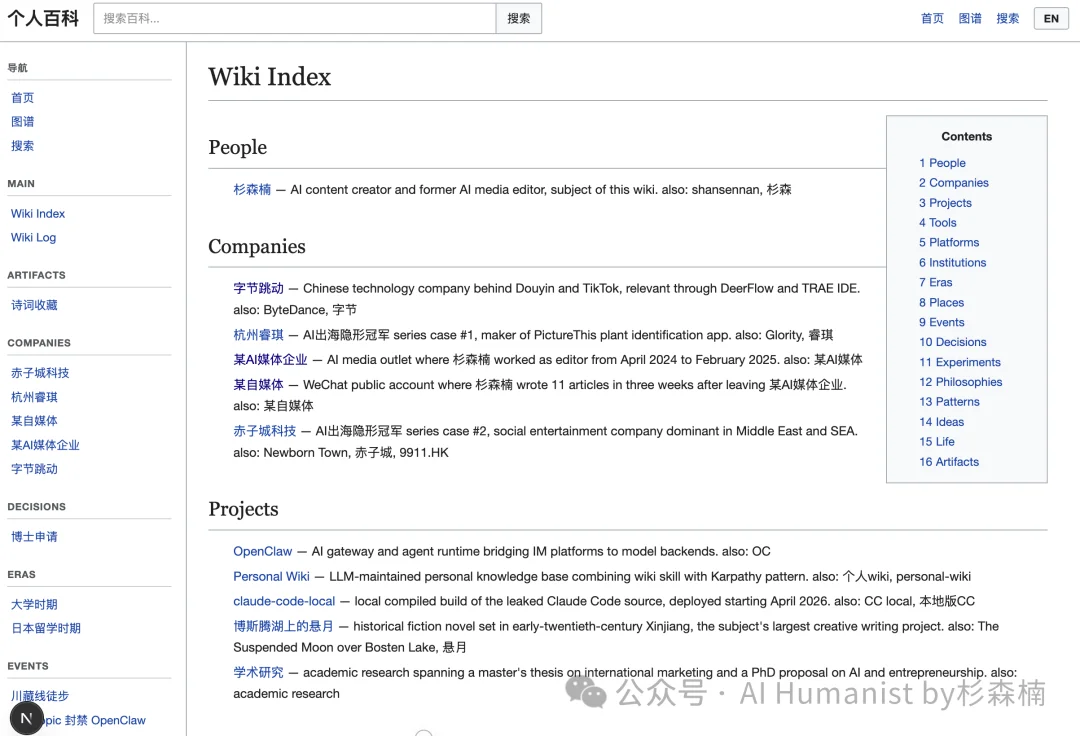The width and height of the screenshot is (1080, 736).
Task: Jump to 16 Artifacts in Contents
Action: 948,461
